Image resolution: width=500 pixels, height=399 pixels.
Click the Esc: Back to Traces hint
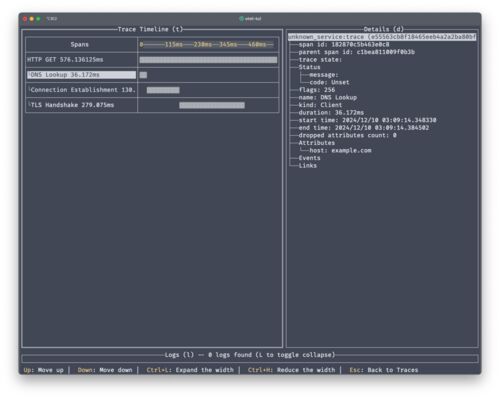[x=384, y=370]
